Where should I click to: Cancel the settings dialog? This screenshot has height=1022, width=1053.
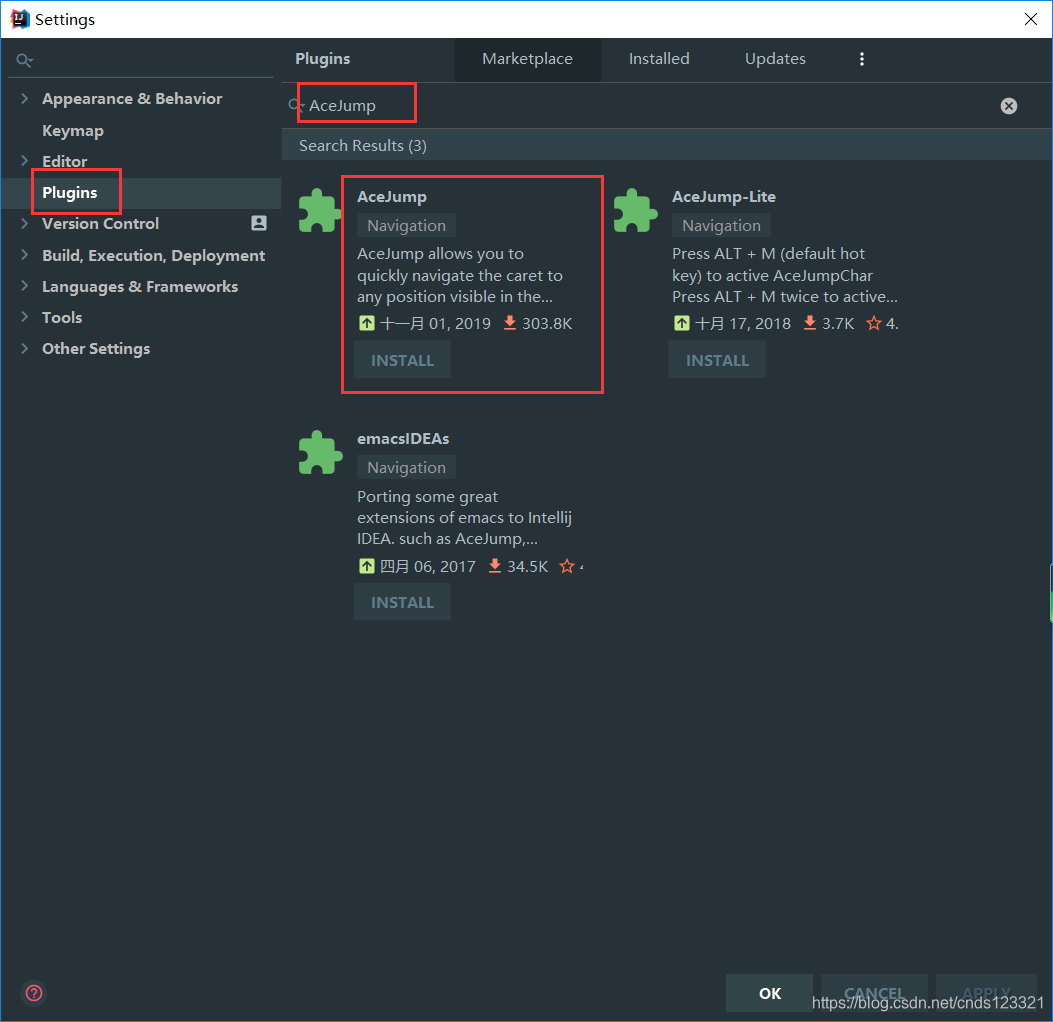point(874,992)
